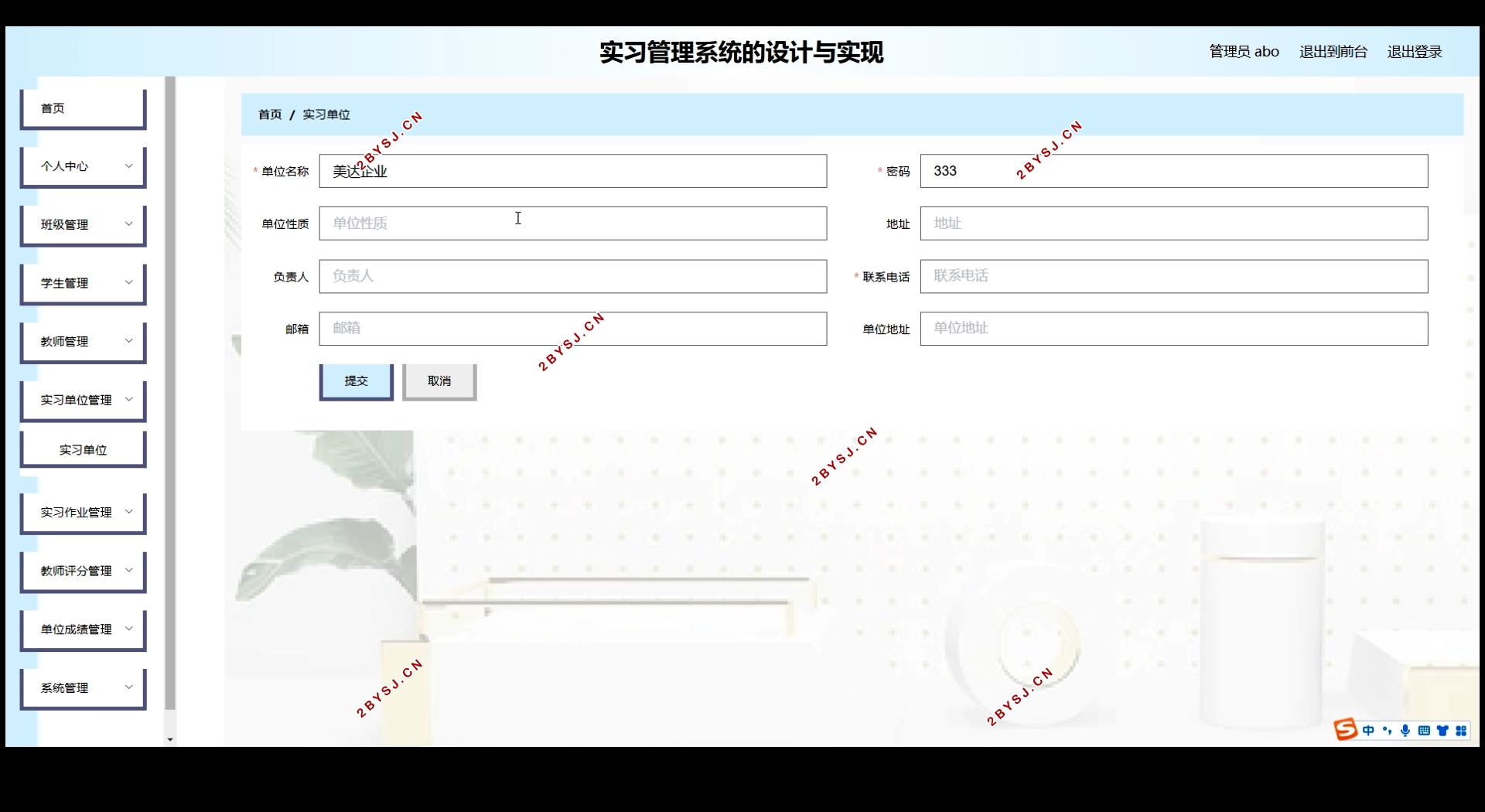Open 教师管理 in the sidebar

pyautogui.click(x=84, y=342)
